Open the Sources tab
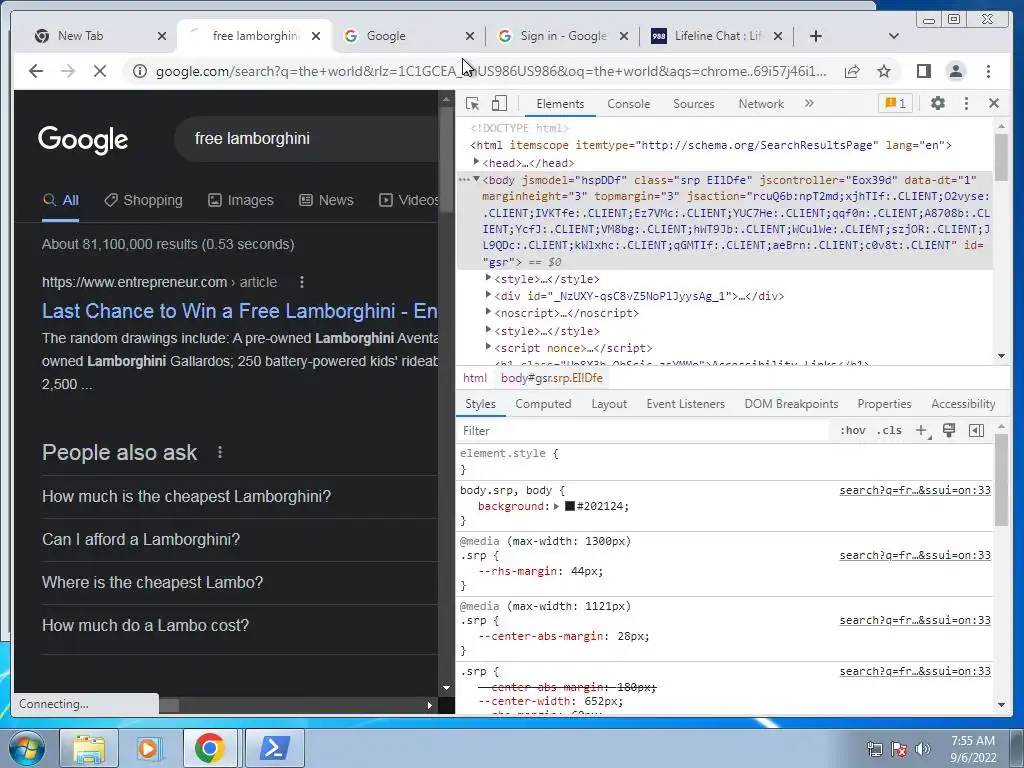Screen dimensions: 1024x768 [694, 104]
